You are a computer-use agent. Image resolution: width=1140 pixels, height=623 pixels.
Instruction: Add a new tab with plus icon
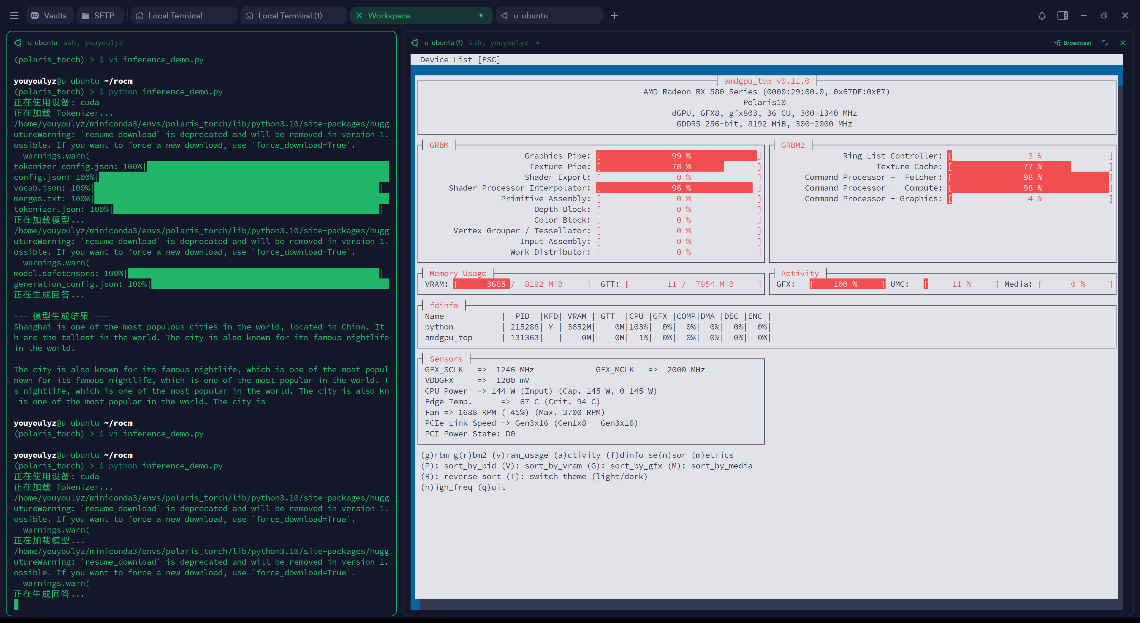tap(614, 15)
